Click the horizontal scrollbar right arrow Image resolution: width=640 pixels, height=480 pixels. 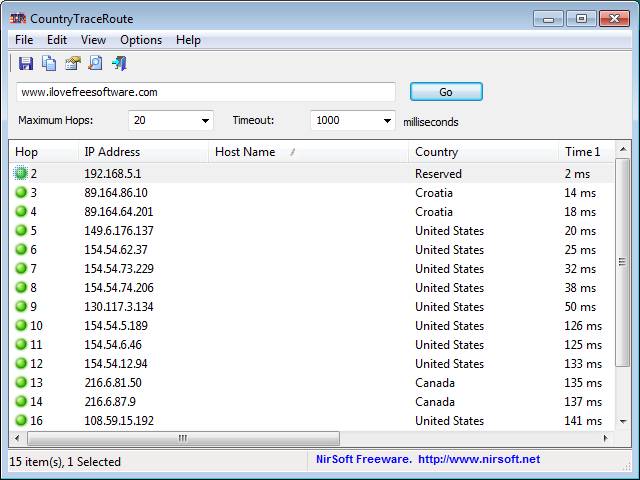click(605, 438)
